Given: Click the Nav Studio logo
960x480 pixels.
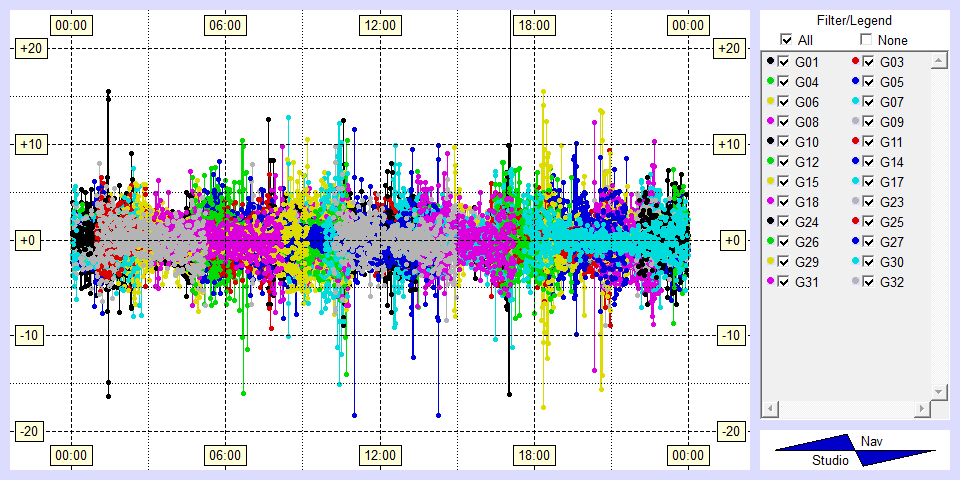Looking at the screenshot, I should click(x=855, y=451).
